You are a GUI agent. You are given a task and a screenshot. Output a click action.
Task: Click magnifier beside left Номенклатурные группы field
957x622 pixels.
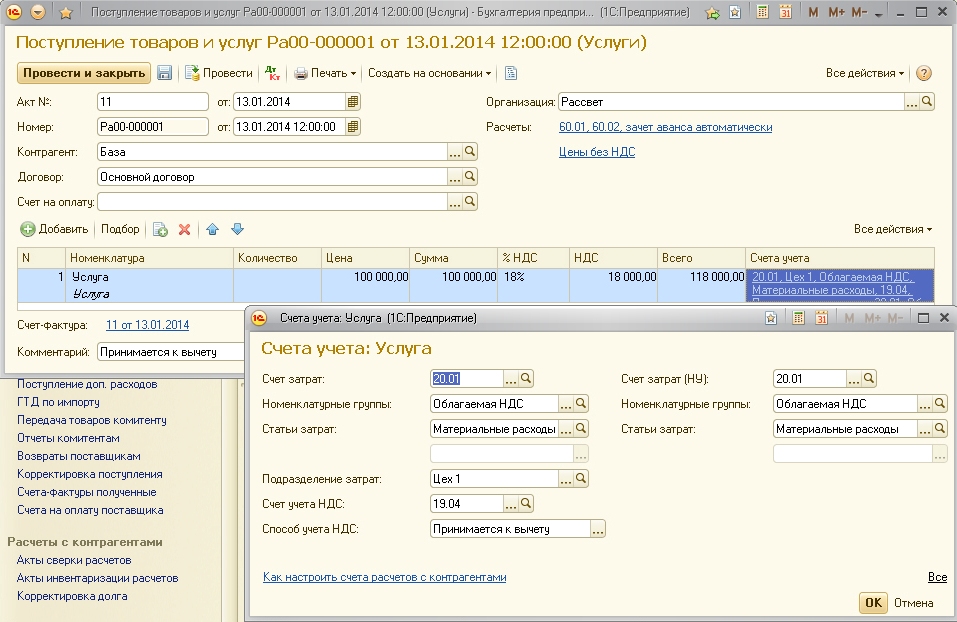click(x=581, y=404)
